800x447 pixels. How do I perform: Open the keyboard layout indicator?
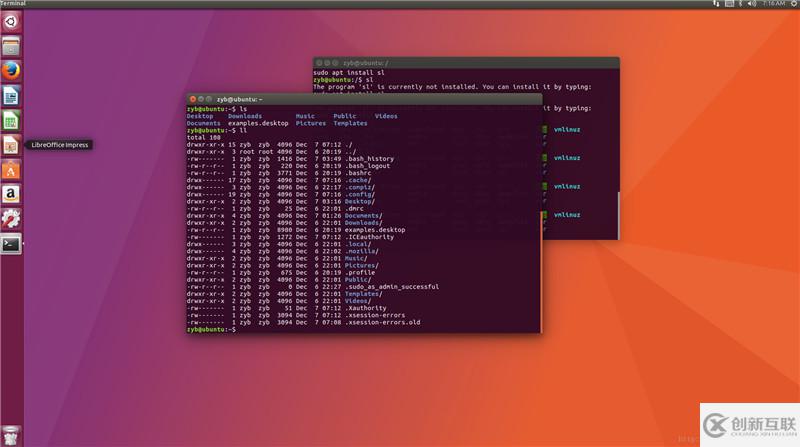pyautogui.click(x=729, y=4)
